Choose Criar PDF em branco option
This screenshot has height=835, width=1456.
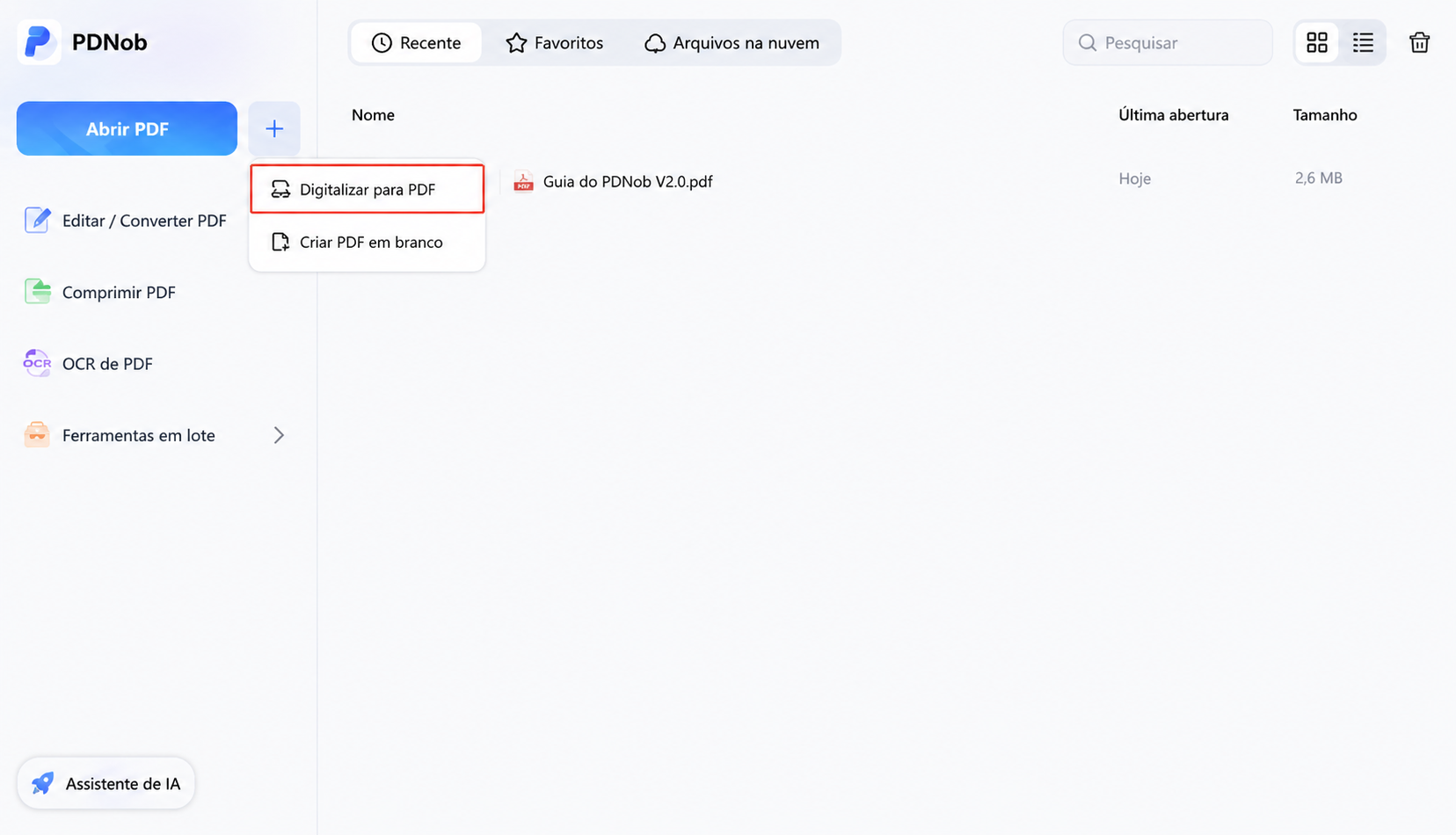[368, 242]
